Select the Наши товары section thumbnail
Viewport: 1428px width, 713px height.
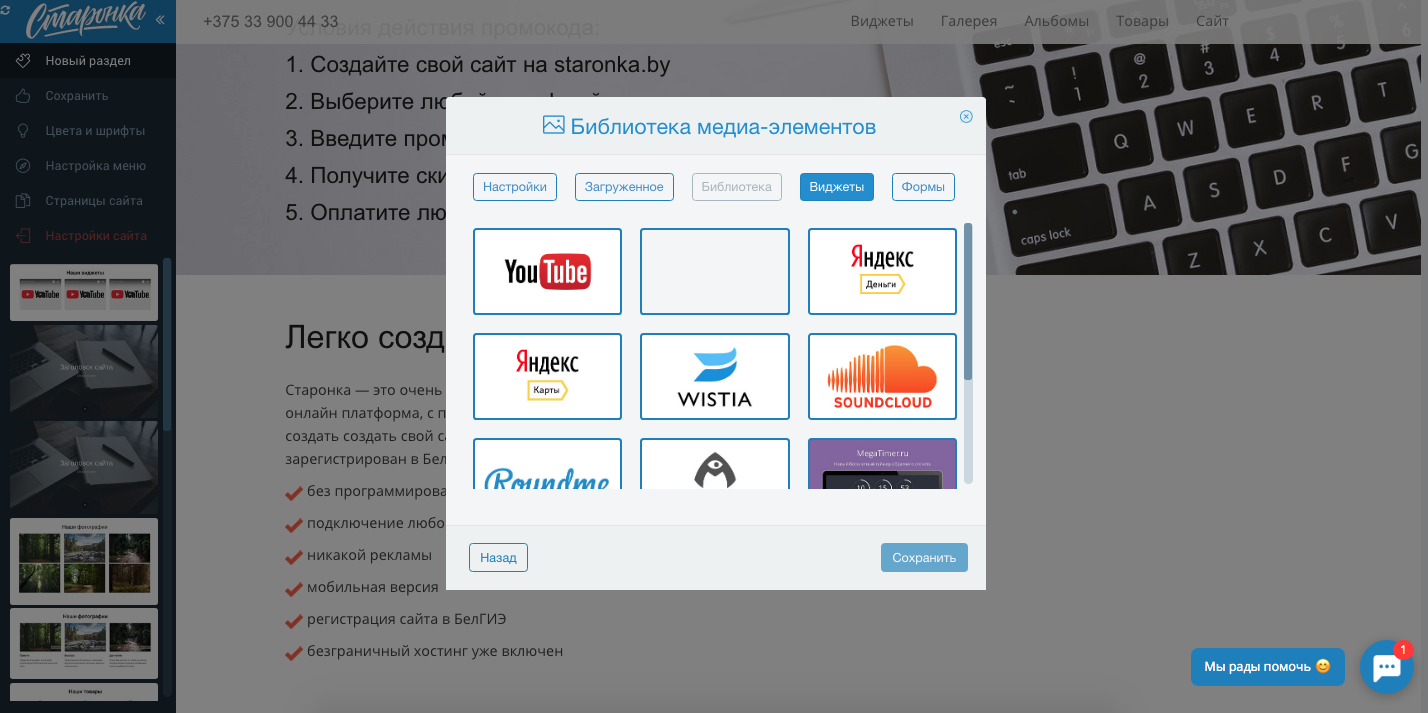pos(84,692)
